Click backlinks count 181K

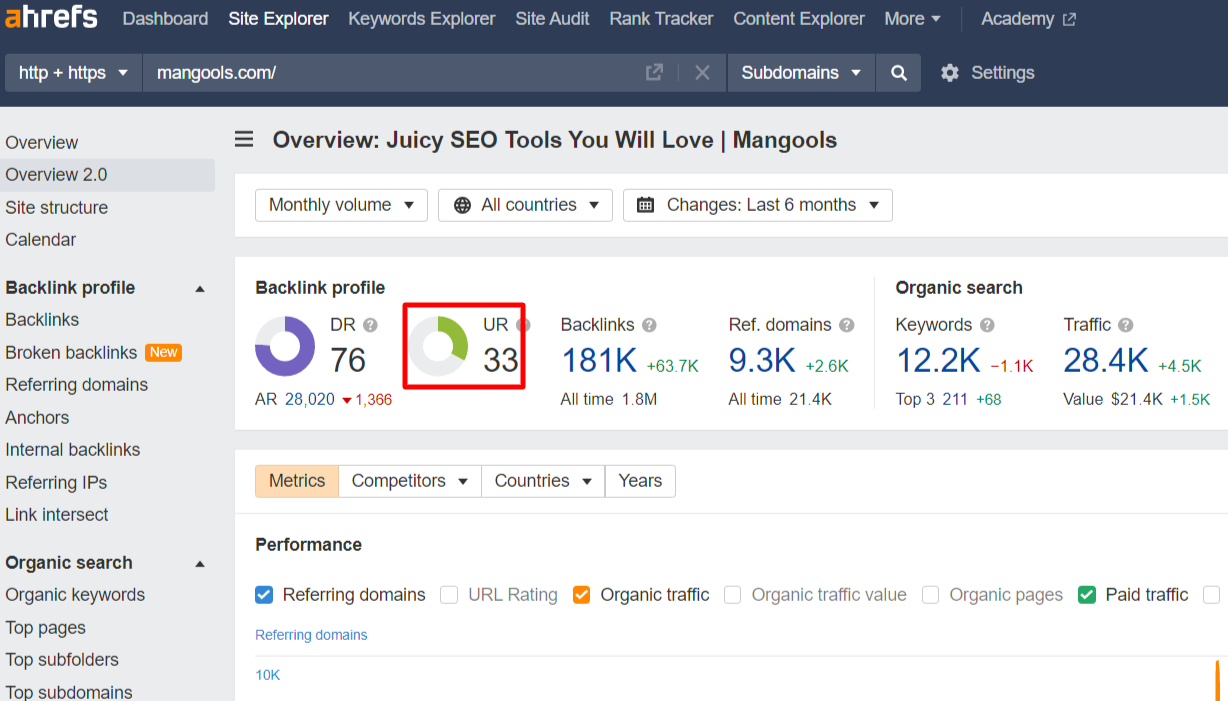click(x=600, y=361)
